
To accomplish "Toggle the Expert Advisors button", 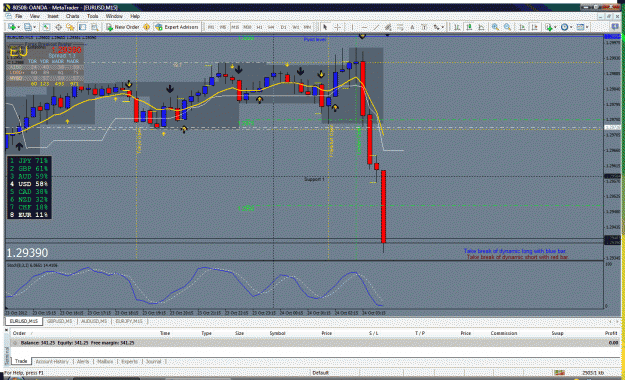I will (177, 27).
